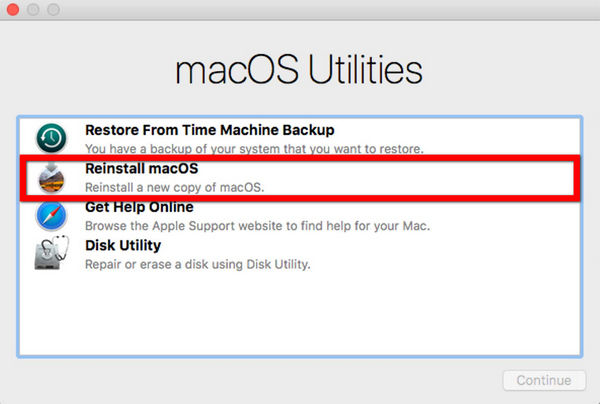
Task: Select the Reinstall macOS option title
Action: [142, 169]
